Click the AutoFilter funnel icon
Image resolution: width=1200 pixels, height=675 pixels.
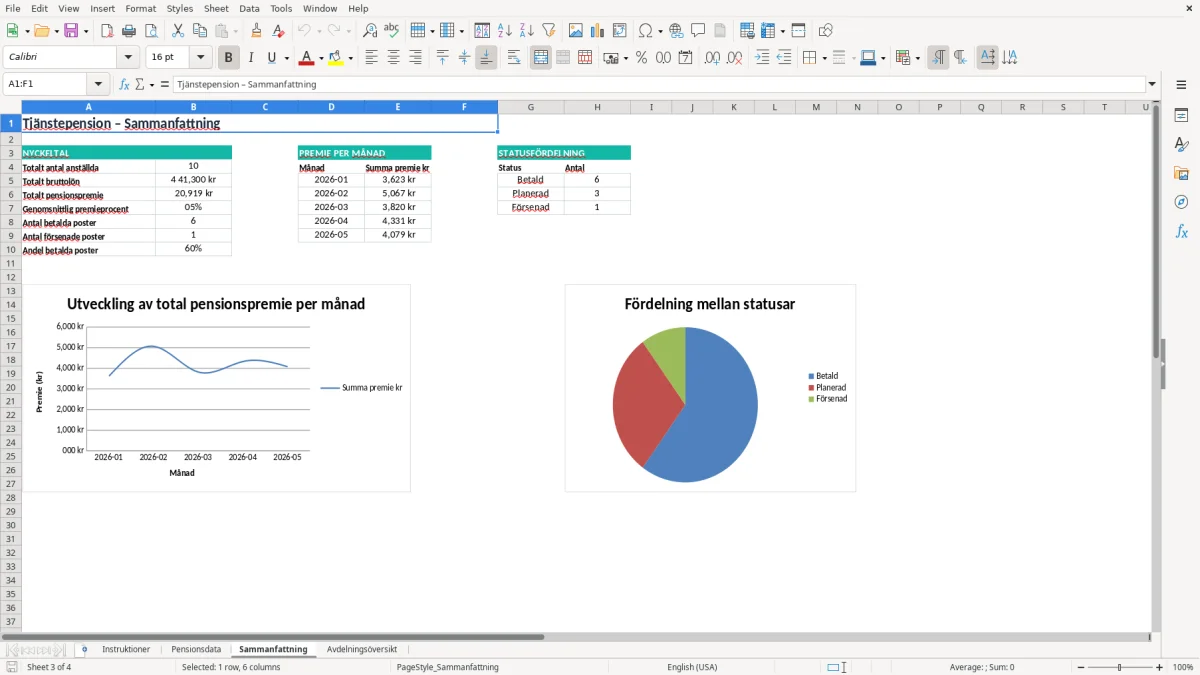549,31
